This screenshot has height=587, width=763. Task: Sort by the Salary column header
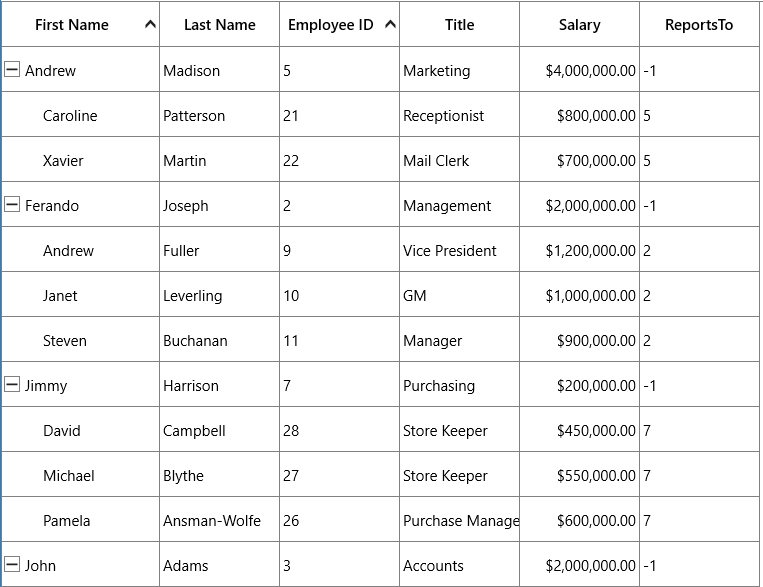coord(579,24)
